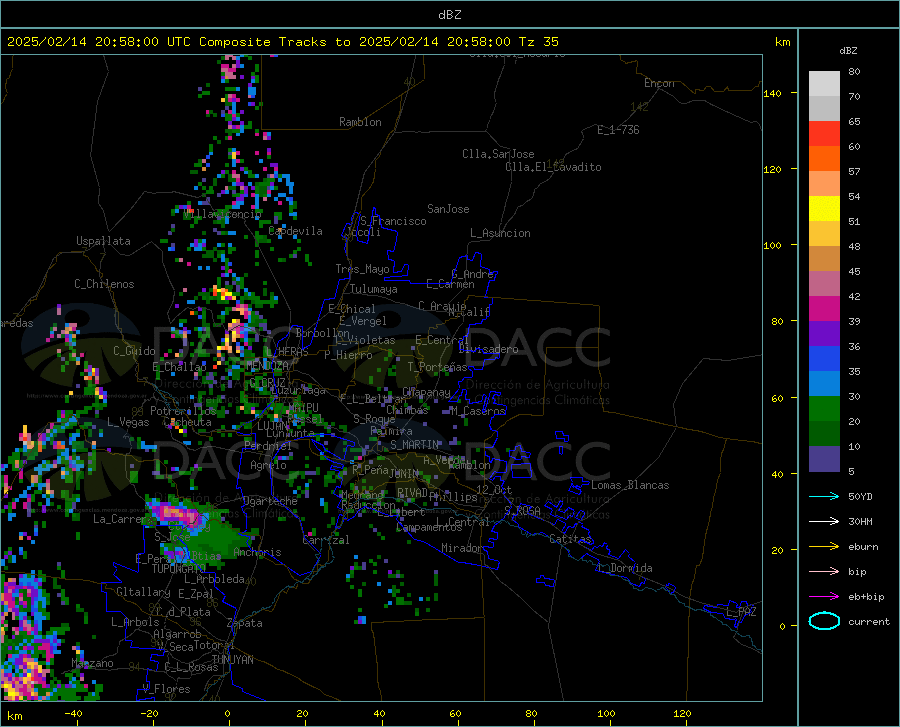Click the 'Uspallata' map label
Image resolution: width=900 pixels, height=727 pixels.
103,242
